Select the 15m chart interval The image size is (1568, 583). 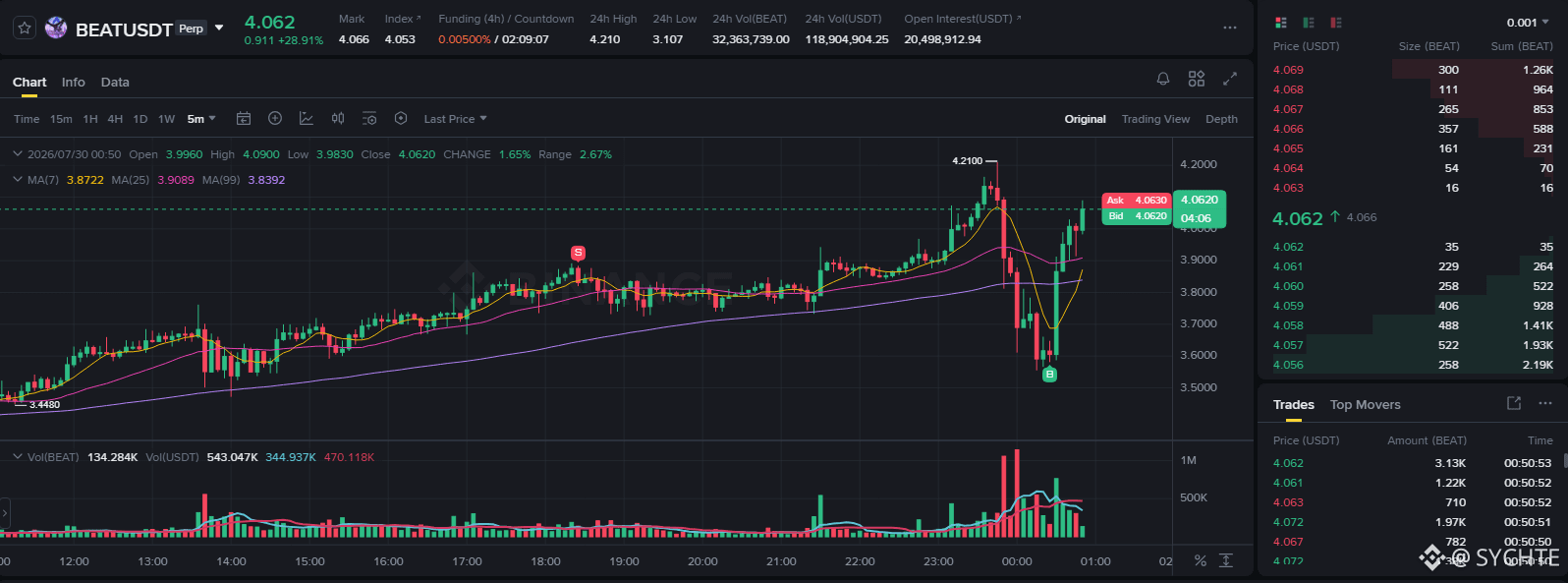pyautogui.click(x=61, y=119)
